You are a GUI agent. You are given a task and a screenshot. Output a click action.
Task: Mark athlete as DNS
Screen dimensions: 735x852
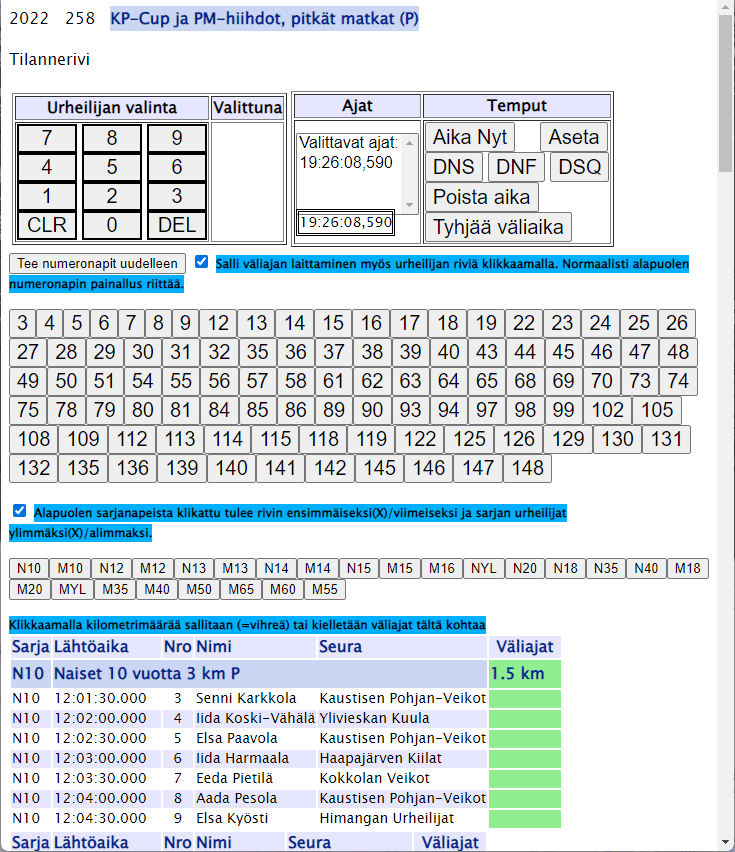point(455,167)
